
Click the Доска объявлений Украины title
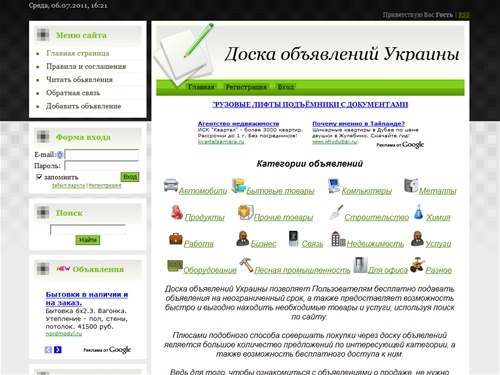(x=342, y=54)
